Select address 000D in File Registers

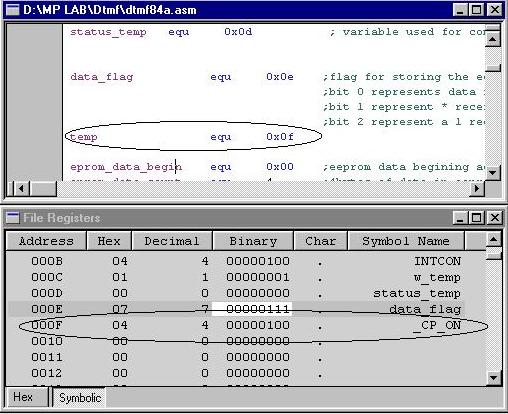coord(47,293)
